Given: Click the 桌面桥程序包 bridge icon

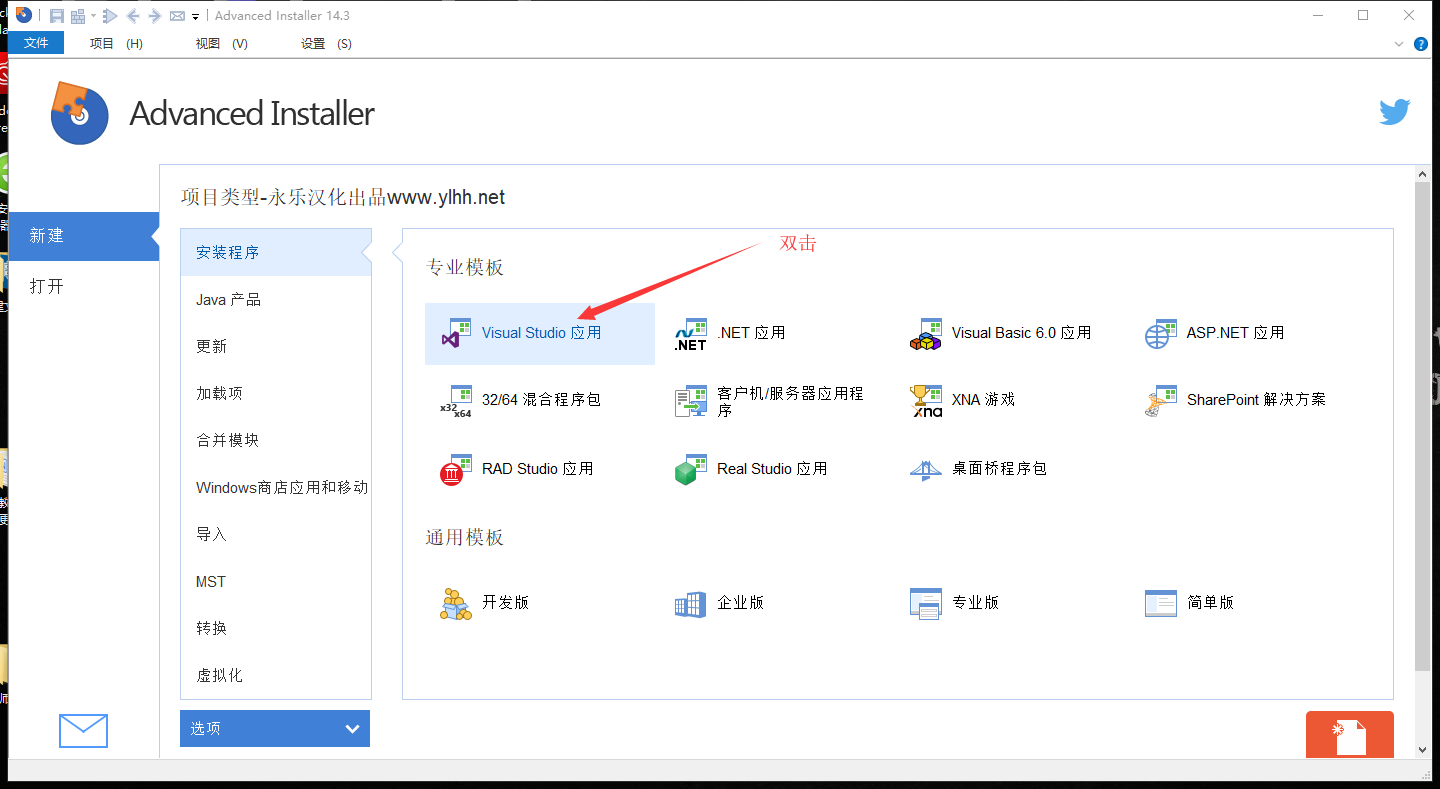Looking at the screenshot, I should coord(926,470).
